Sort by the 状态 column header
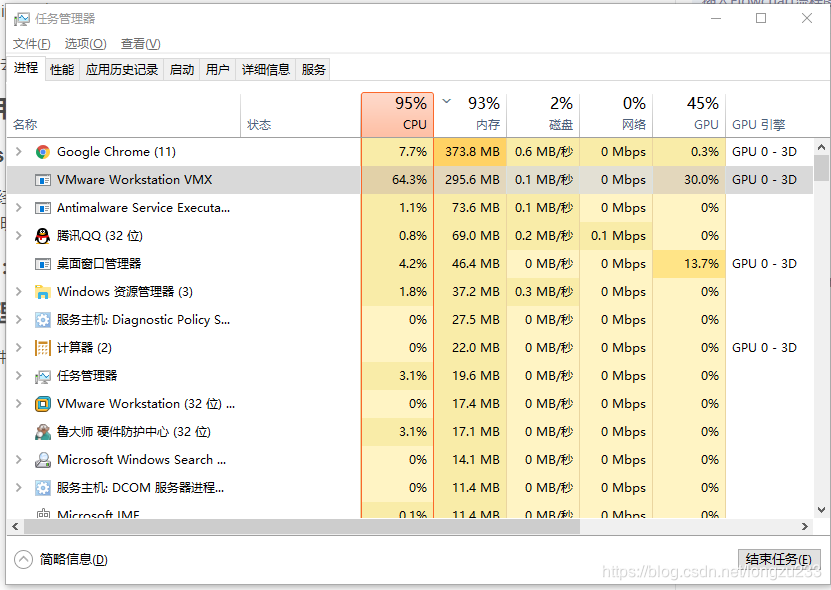The image size is (831, 590). pyautogui.click(x=300, y=115)
